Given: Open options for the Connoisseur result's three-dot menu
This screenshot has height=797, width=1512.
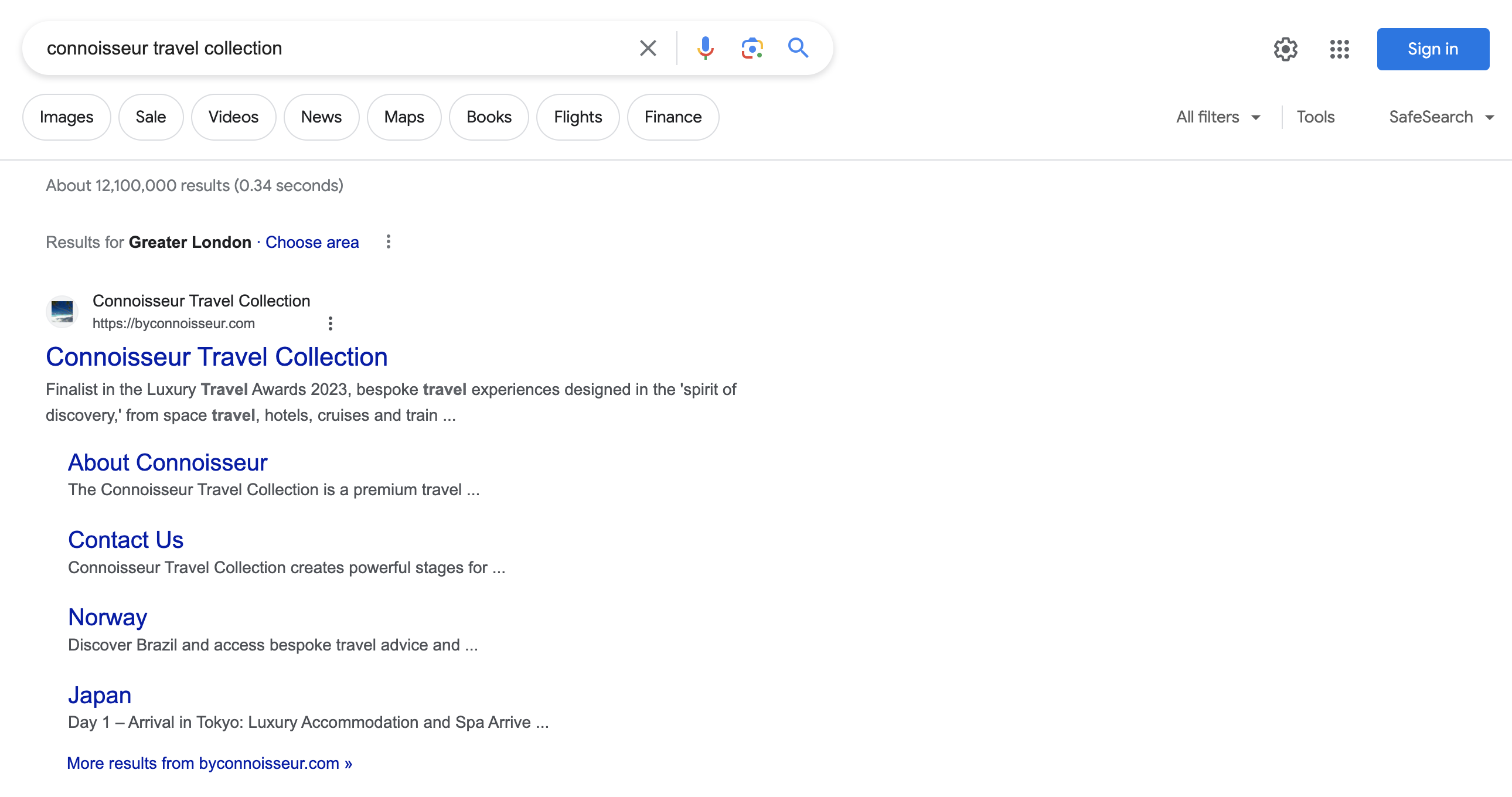Looking at the screenshot, I should (330, 323).
